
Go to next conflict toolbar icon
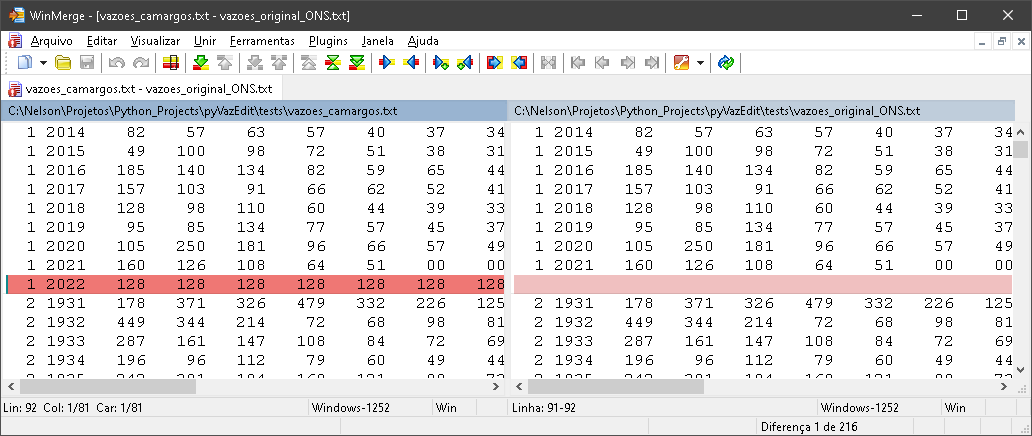click(254, 63)
